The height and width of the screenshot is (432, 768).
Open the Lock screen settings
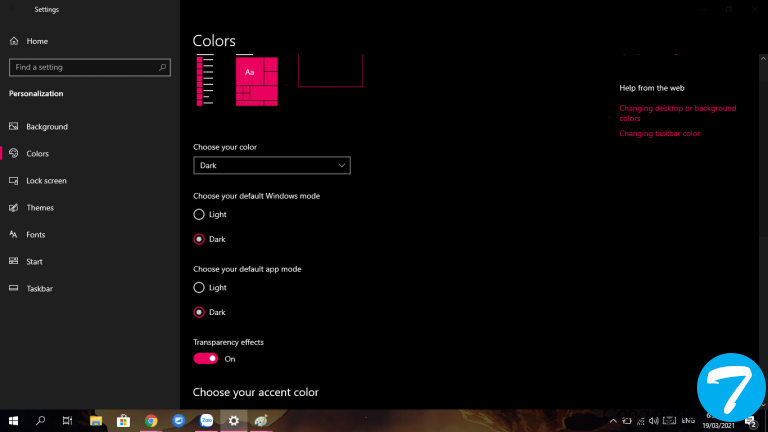pos(46,181)
